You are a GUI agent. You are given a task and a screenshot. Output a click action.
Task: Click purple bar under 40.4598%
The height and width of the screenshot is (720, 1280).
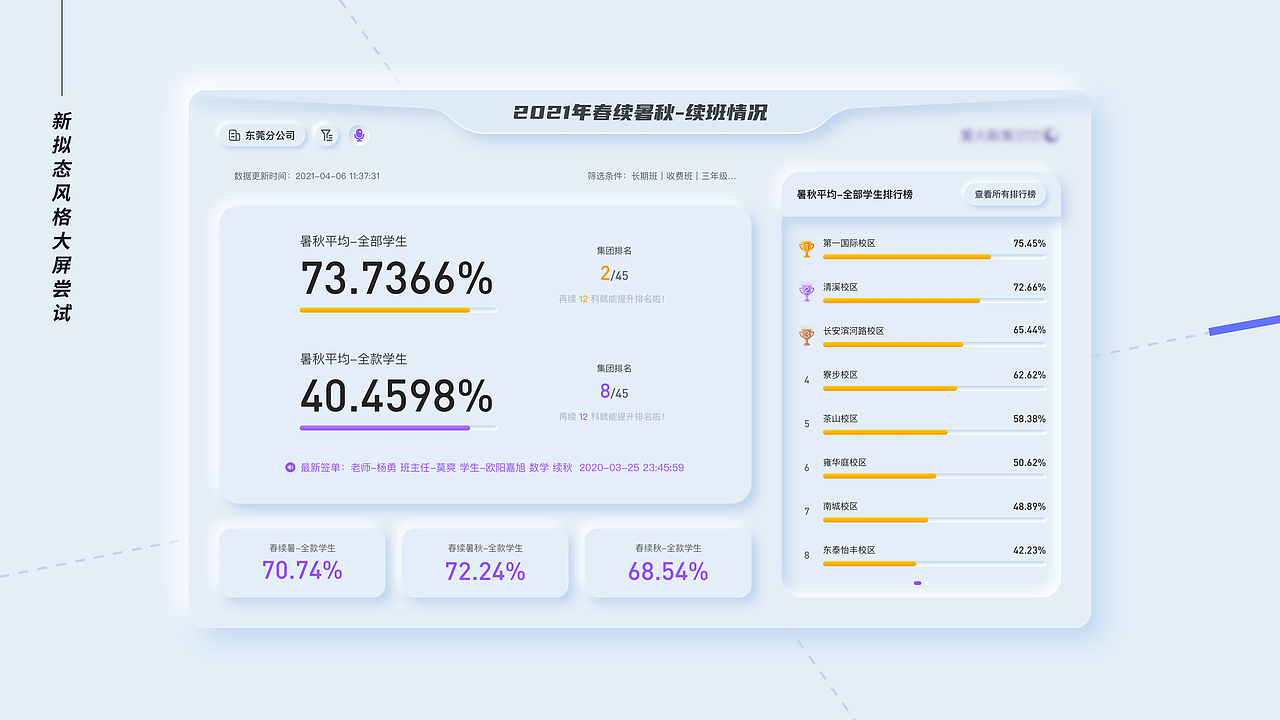point(385,428)
